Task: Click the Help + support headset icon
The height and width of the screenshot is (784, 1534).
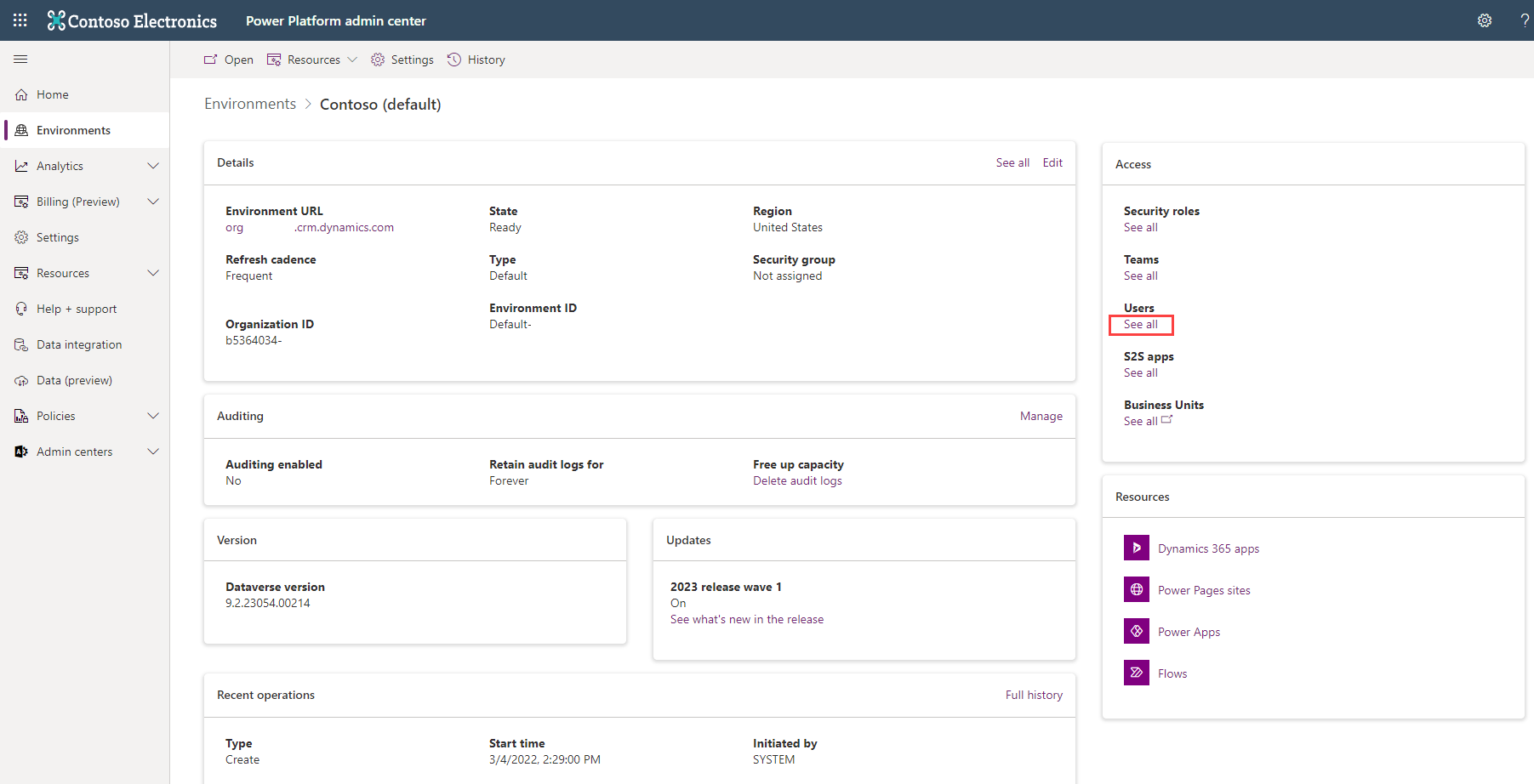Action: click(21, 309)
